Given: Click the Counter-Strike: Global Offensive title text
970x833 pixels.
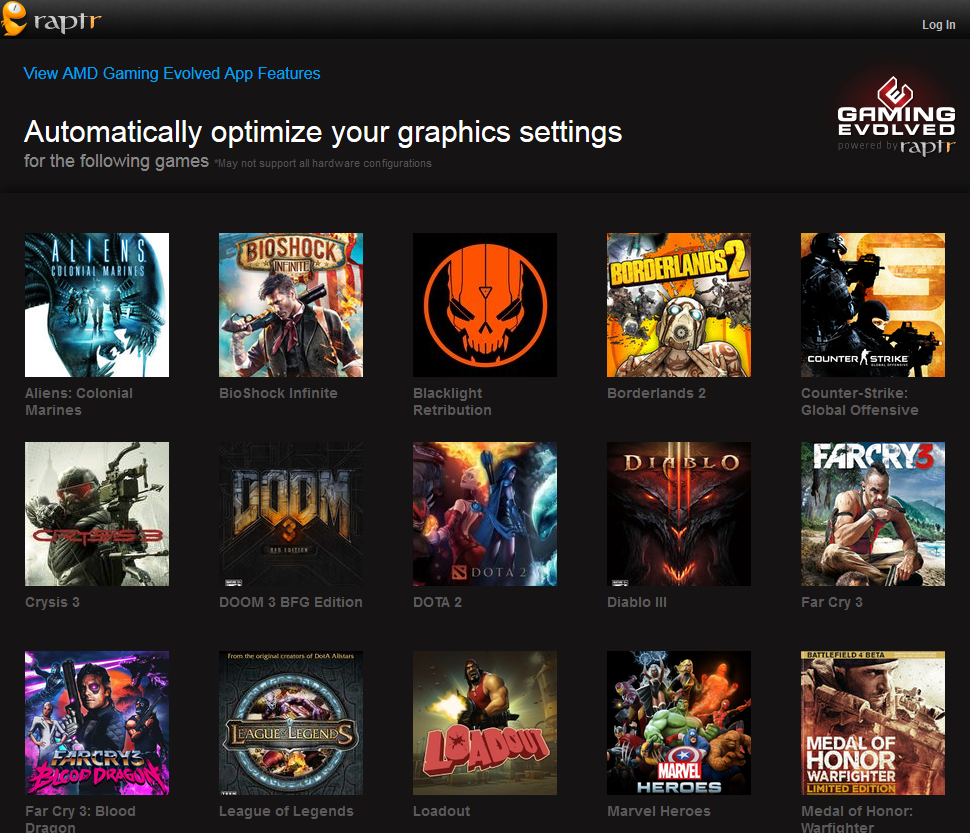Looking at the screenshot, I should [x=860, y=402].
